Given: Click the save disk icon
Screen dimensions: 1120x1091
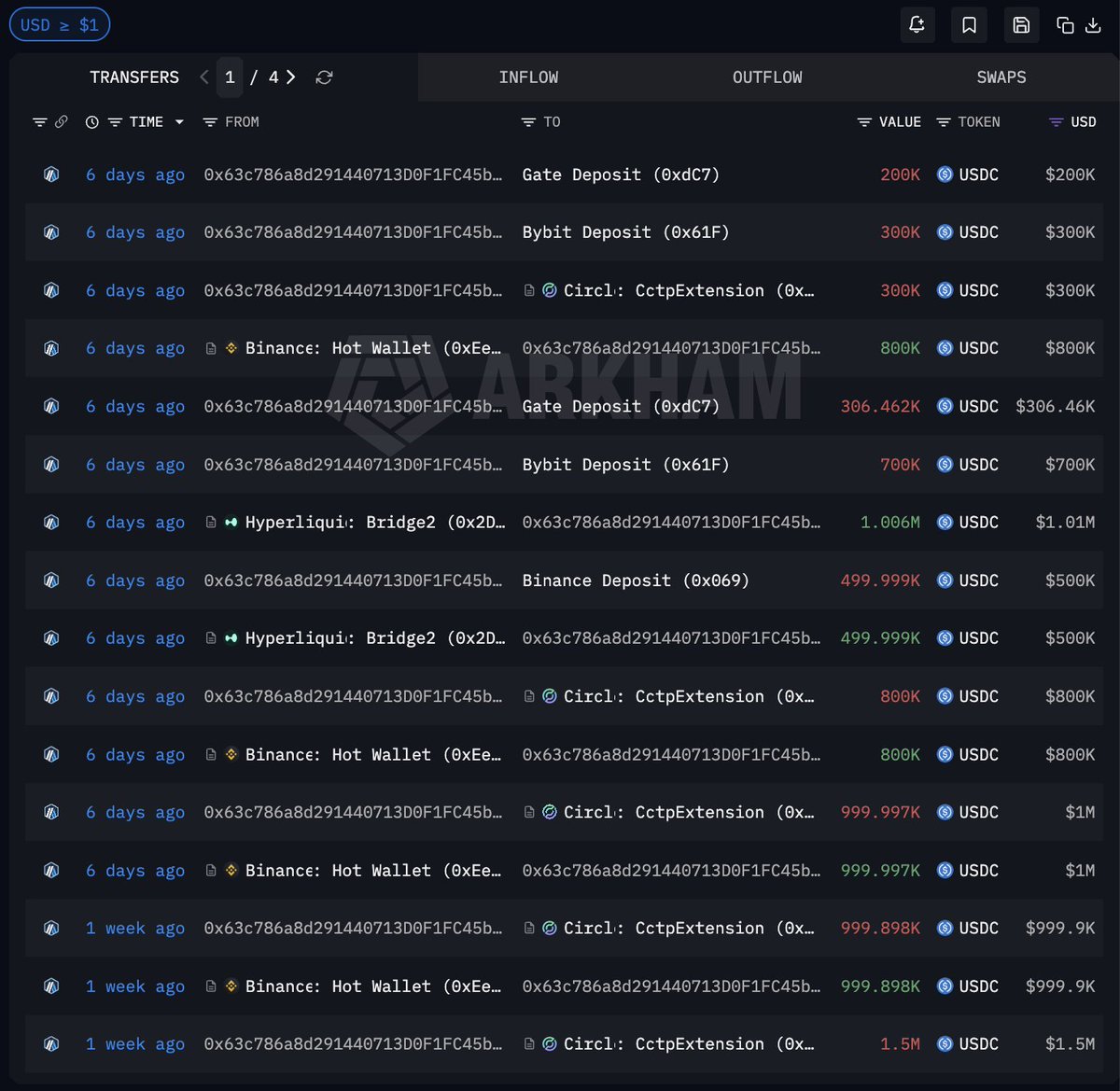Looking at the screenshot, I should coord(1021,25).
